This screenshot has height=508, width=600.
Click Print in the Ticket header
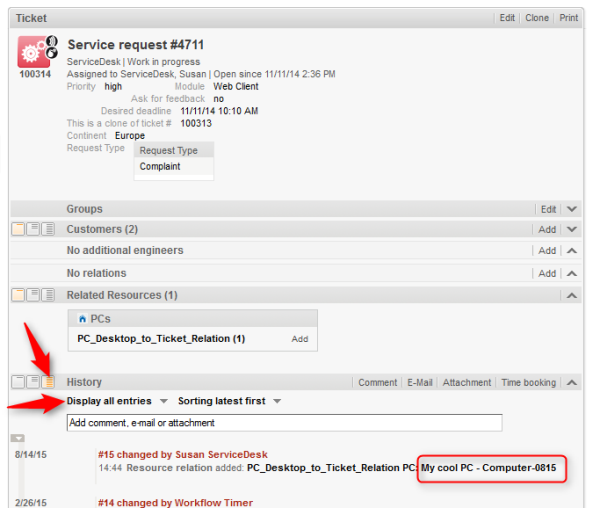(x=569, y=18)
